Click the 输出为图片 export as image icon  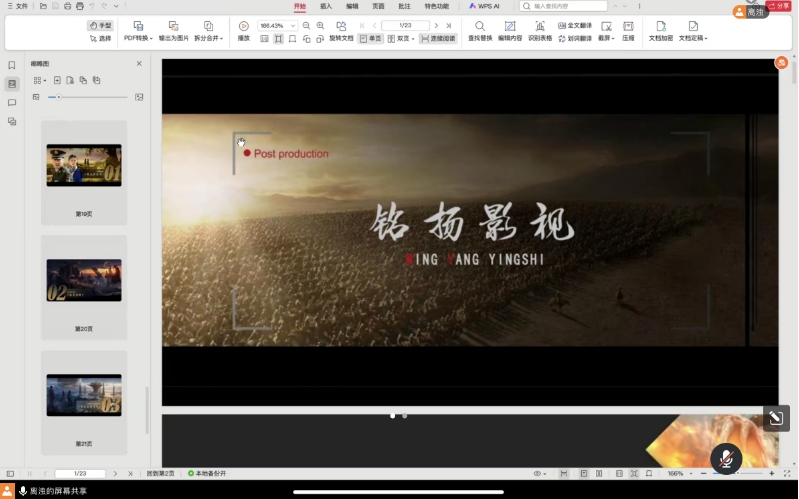pos(173,26)
